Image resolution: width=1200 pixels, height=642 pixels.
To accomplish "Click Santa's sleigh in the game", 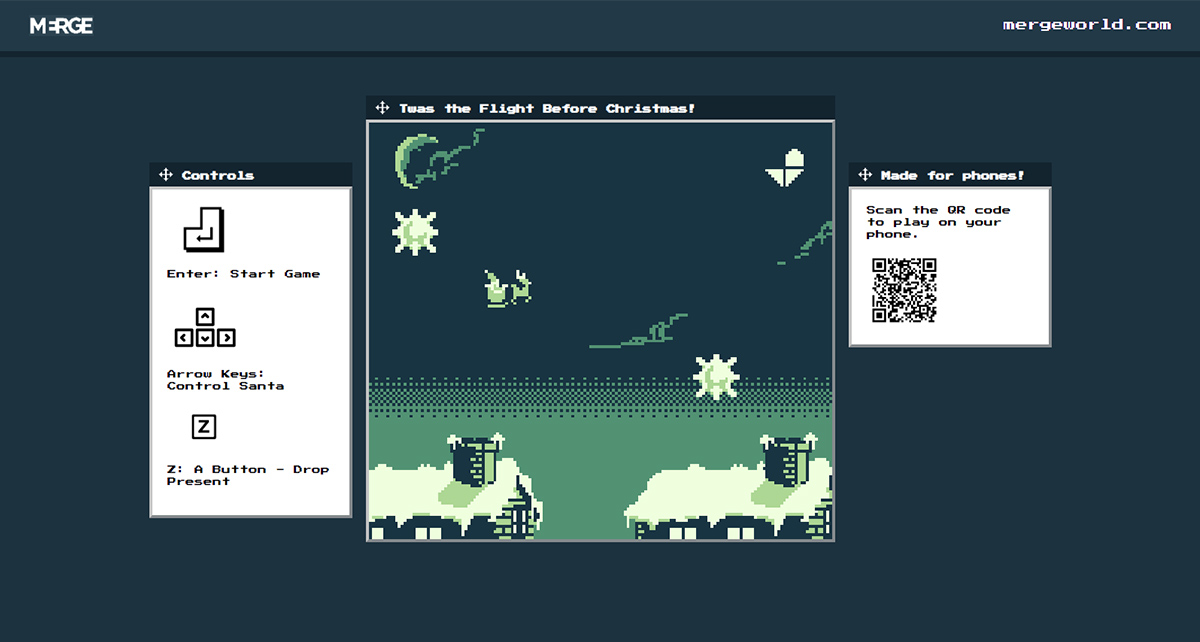I will 508,288.
